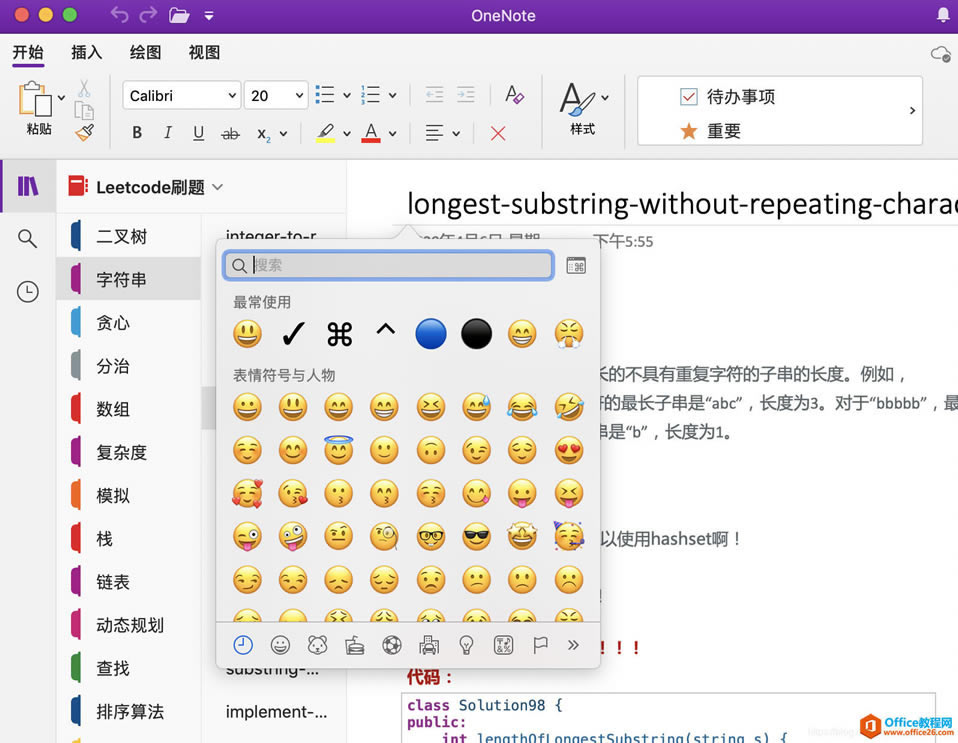Screen dimensions: 958x743
Task: Show frequently used emojis via clock icon
Action: (x=243, y=645)
